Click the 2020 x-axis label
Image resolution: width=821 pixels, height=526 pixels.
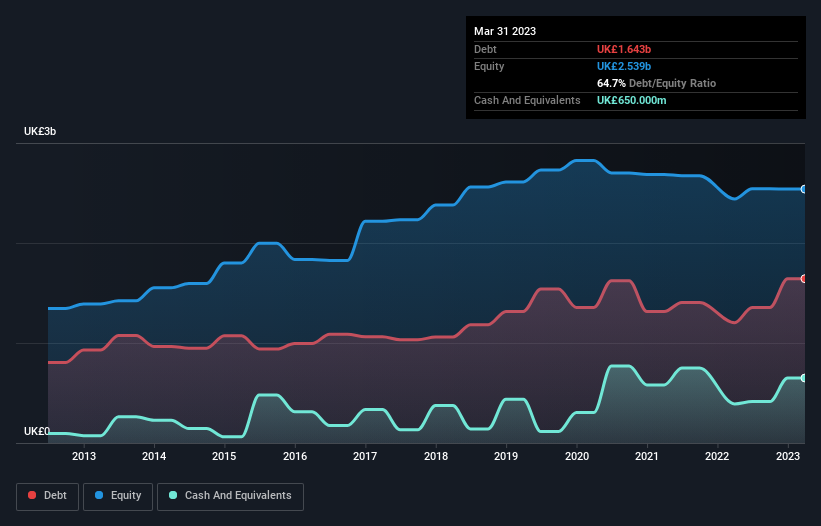point(576,456)
